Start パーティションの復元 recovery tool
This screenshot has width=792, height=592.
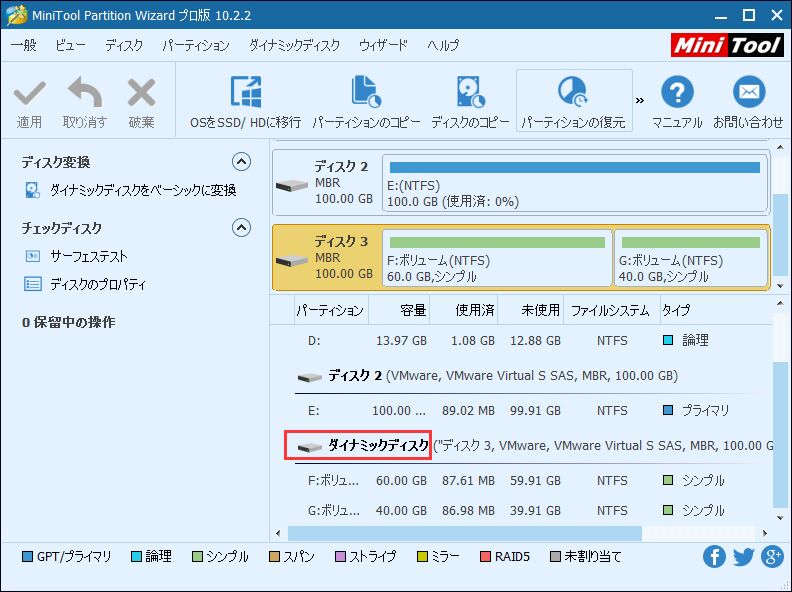[573, 92]
